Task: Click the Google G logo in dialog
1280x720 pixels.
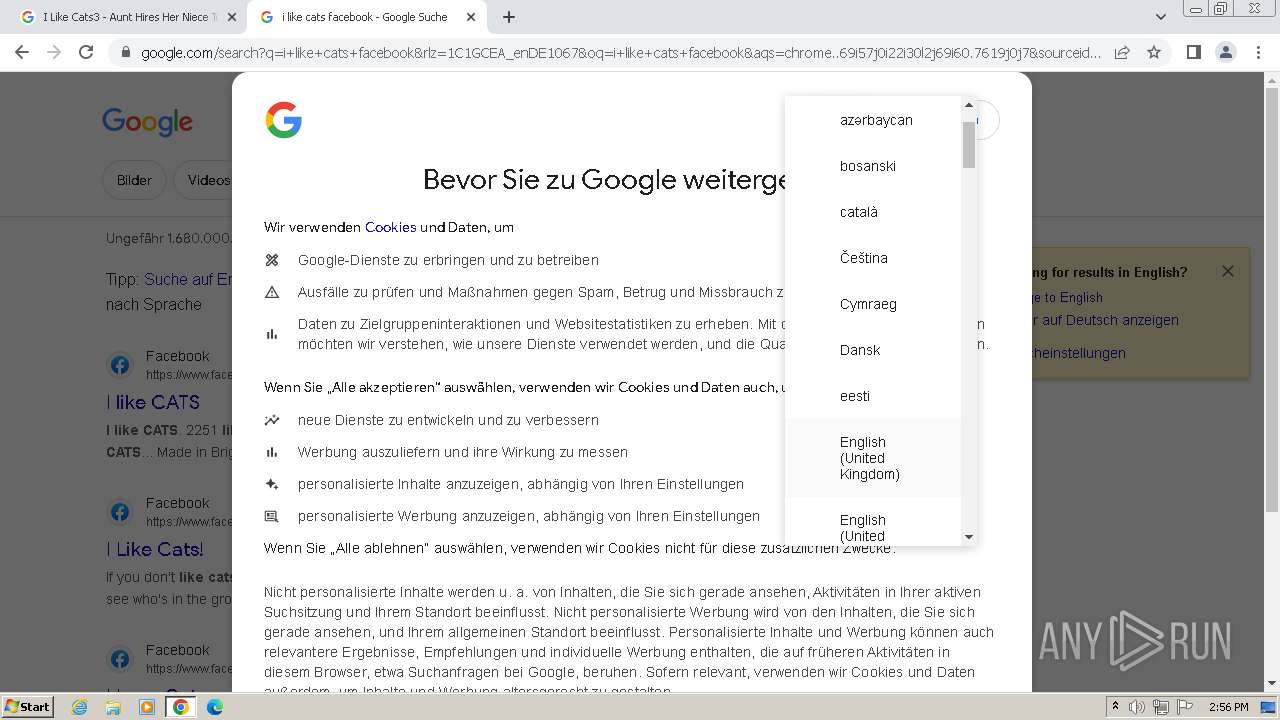Action: (x=284, y=120)
